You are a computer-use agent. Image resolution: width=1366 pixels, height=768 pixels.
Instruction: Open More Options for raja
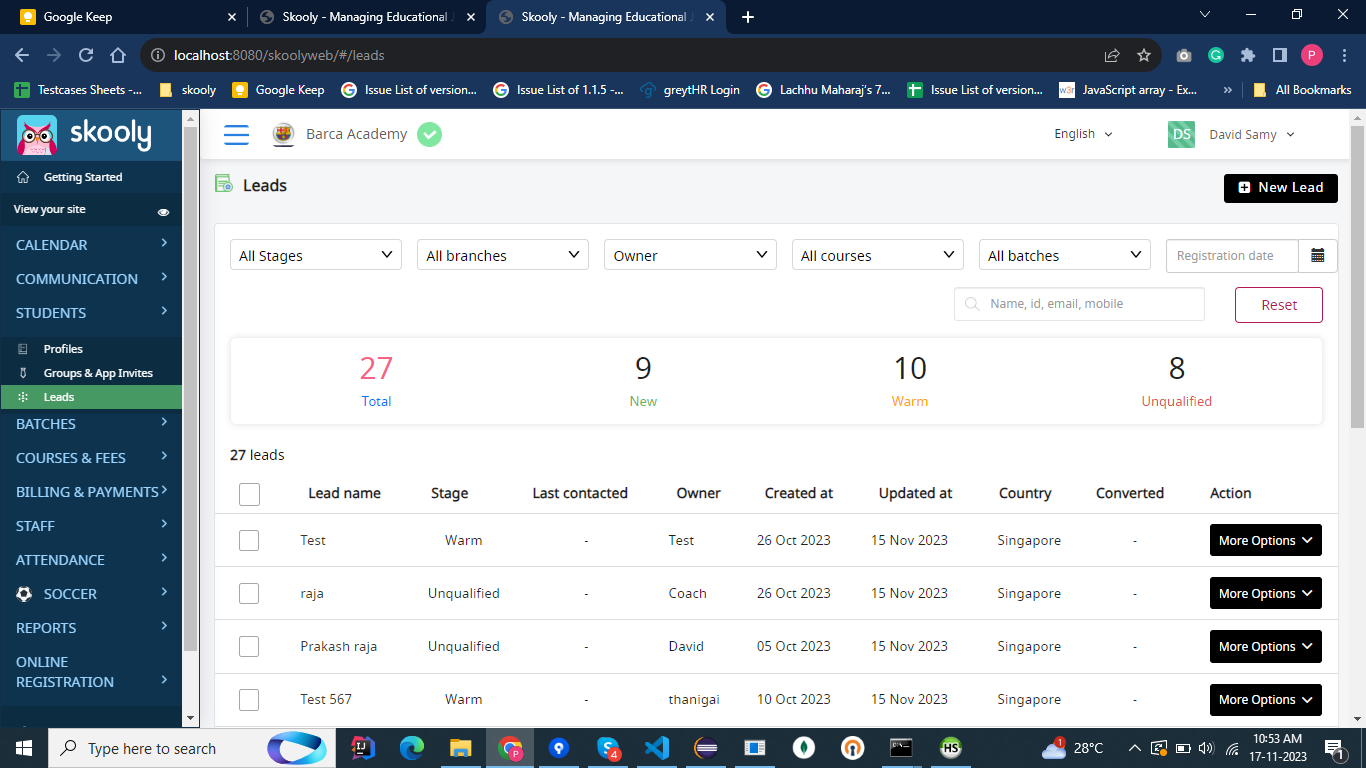tap(1266, 593)
